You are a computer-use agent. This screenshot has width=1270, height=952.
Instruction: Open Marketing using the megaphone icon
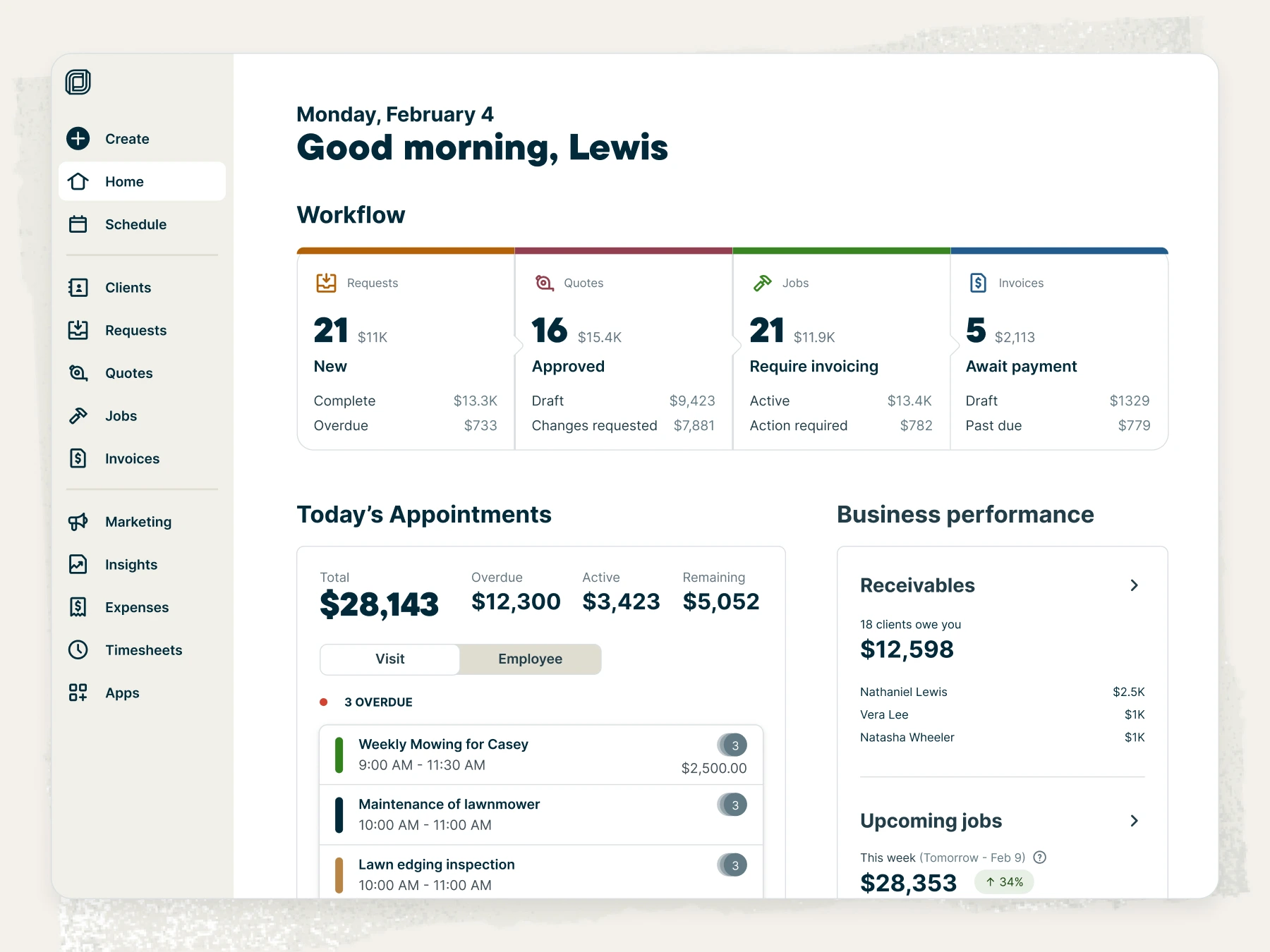click(x=78, y=522)
